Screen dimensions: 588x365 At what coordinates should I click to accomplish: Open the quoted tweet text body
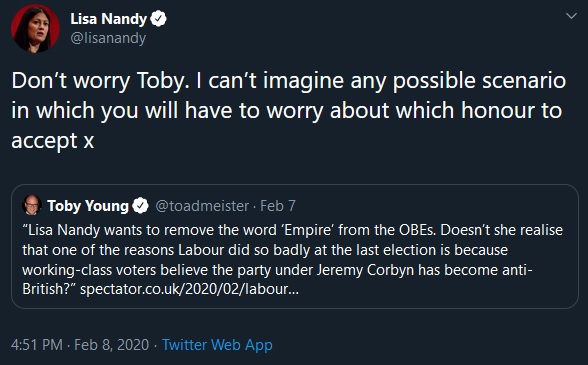[x=292, y=259]
